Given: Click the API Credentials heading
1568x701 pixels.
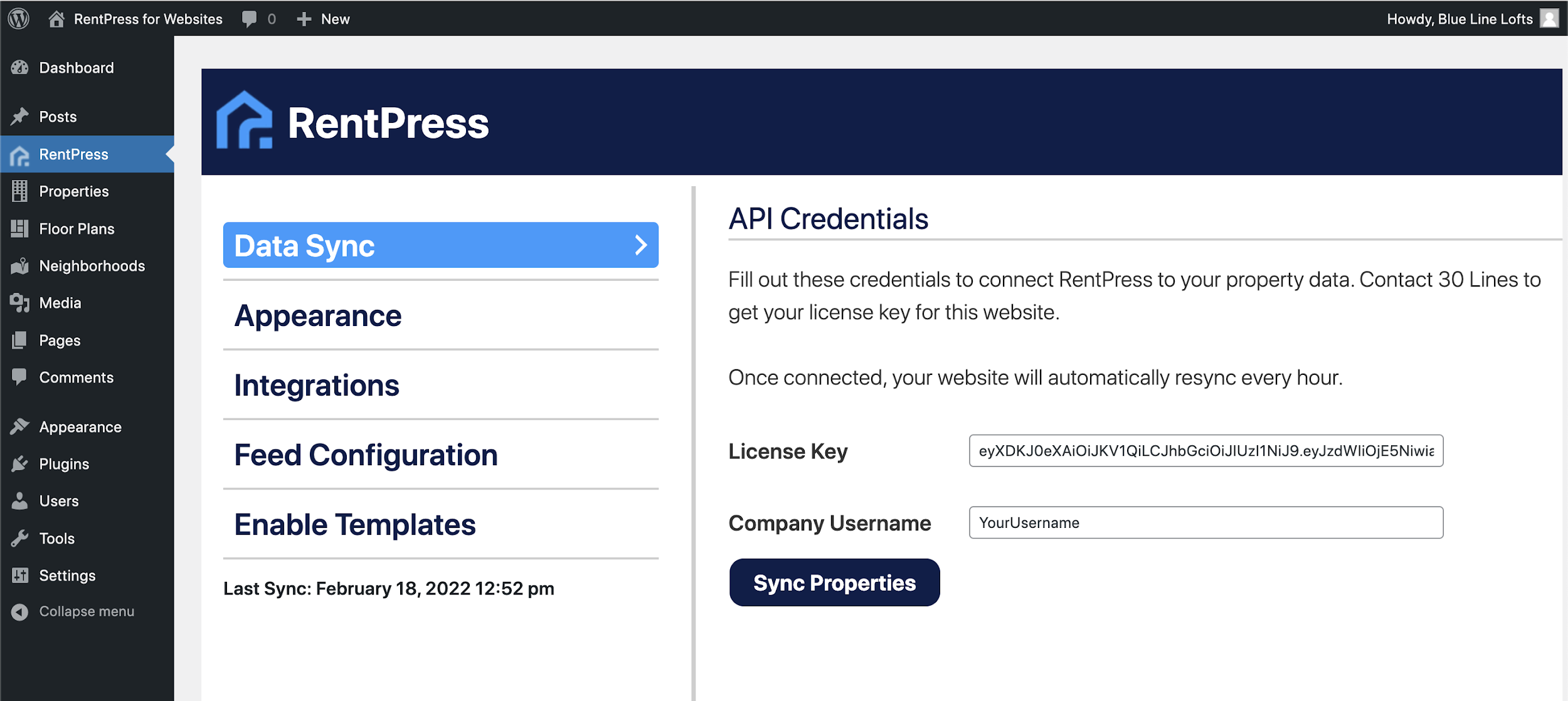Looking at the screenshot, I should point(828,219).
